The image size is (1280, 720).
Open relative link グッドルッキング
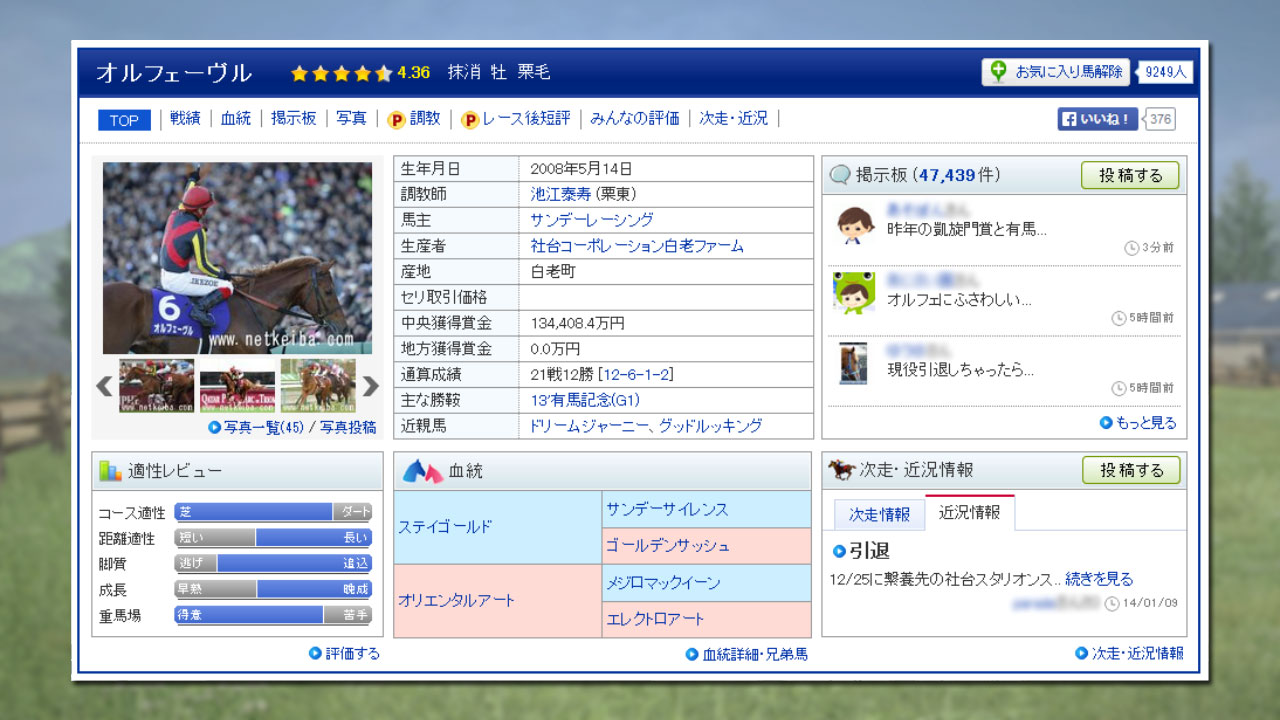[712, 426]
